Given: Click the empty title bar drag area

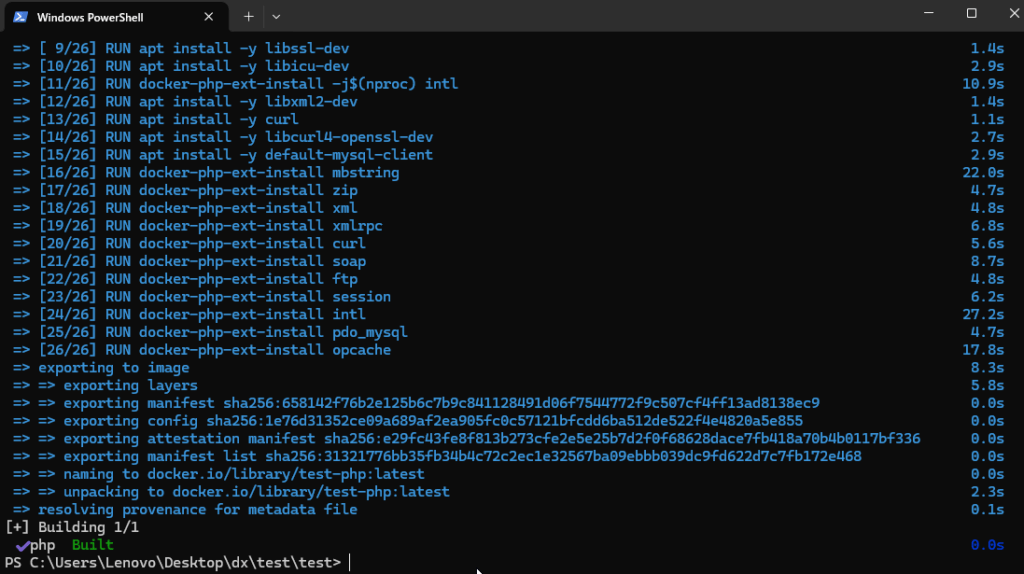Looking at the screenshot, I should point(600,16).
